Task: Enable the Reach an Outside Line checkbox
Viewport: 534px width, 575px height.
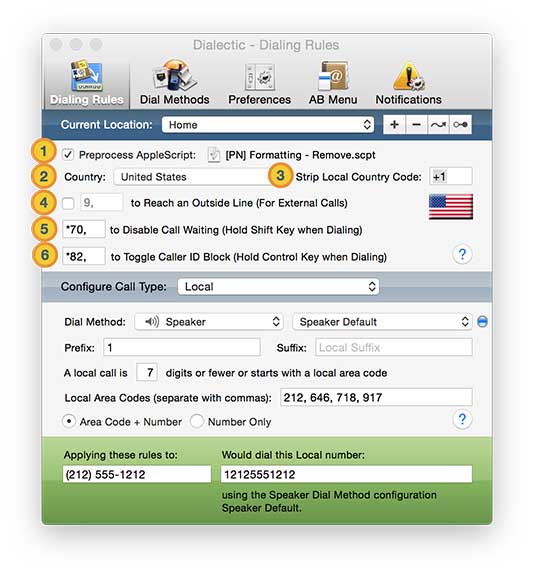Action: tap(68, 203)
